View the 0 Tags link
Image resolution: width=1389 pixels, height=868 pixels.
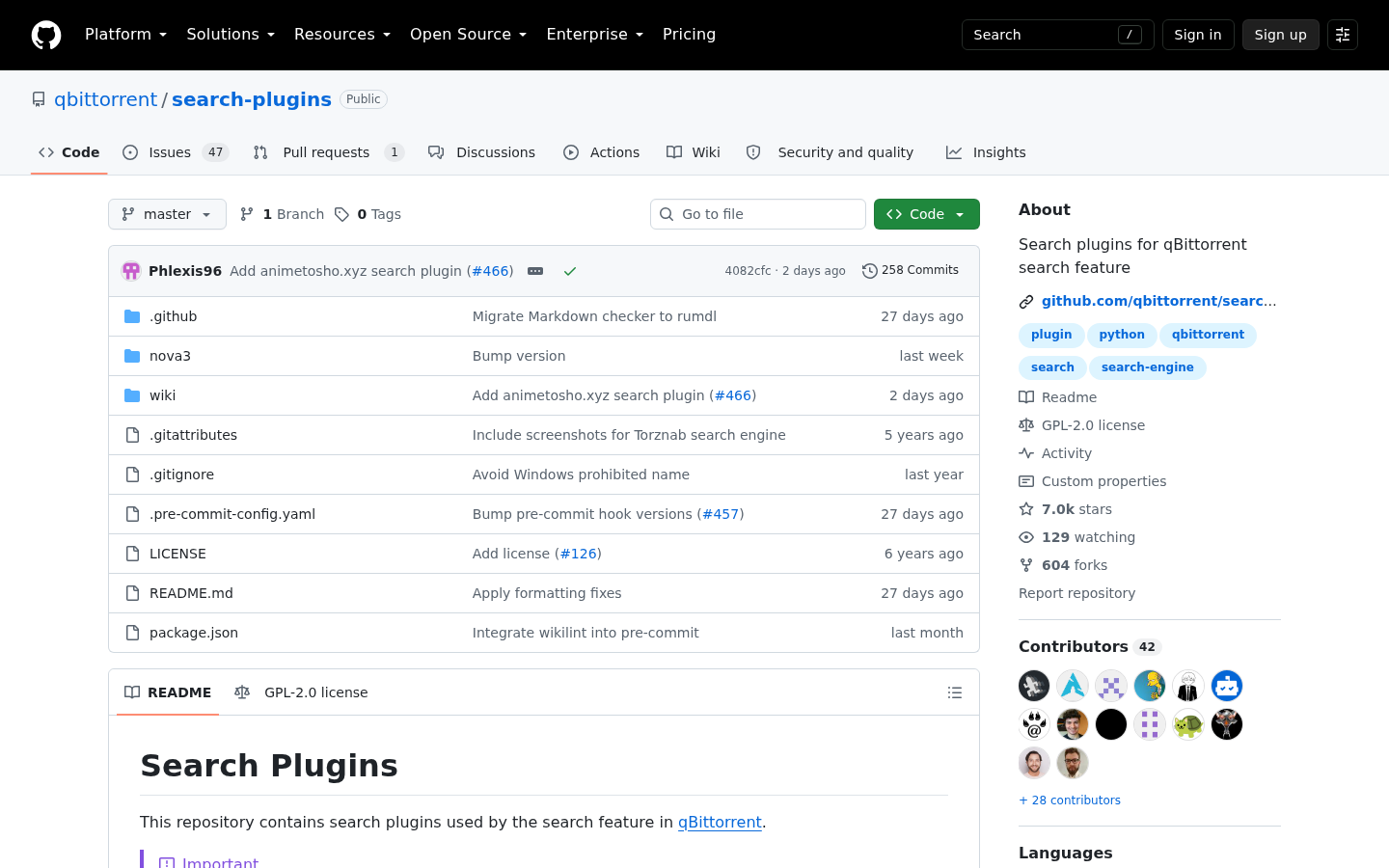coord(368,214)
